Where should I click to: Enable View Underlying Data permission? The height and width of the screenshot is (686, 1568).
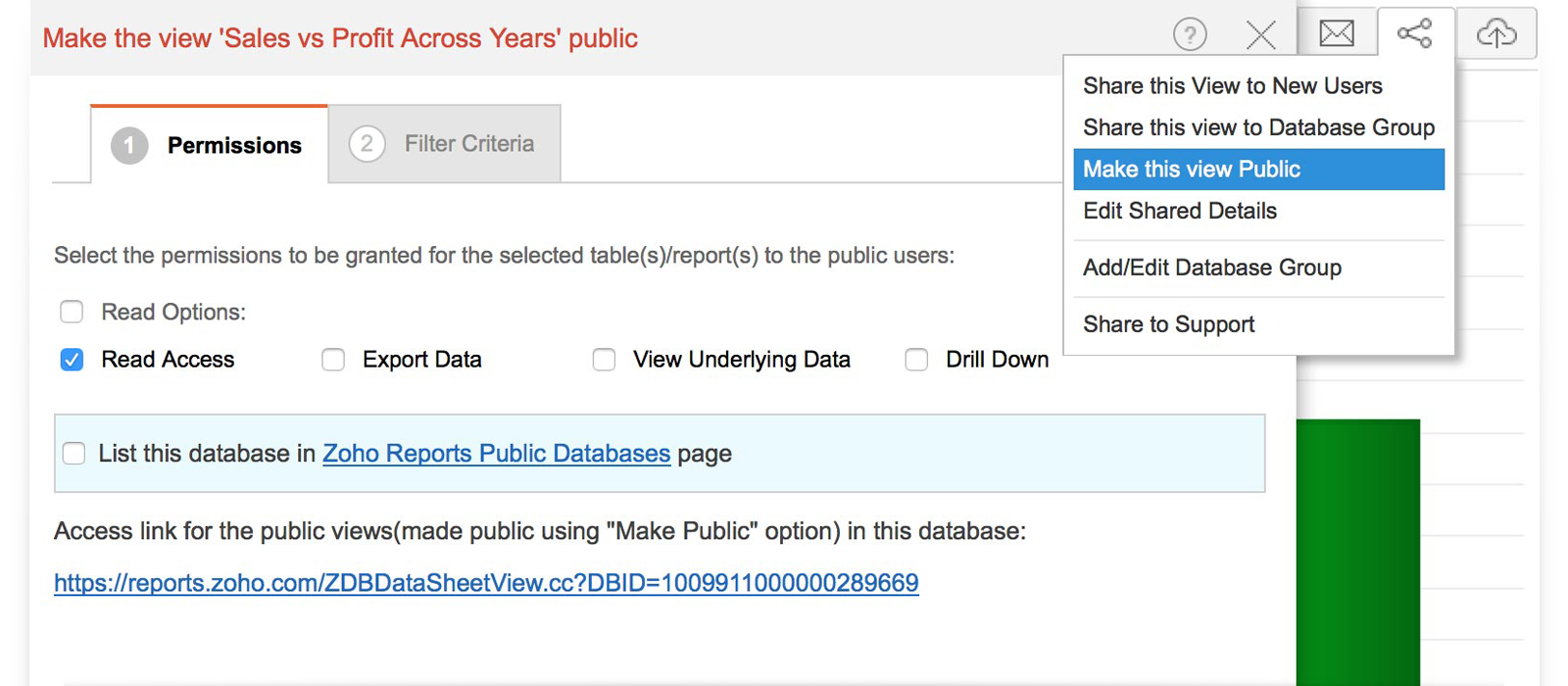(x=604, y=360)
